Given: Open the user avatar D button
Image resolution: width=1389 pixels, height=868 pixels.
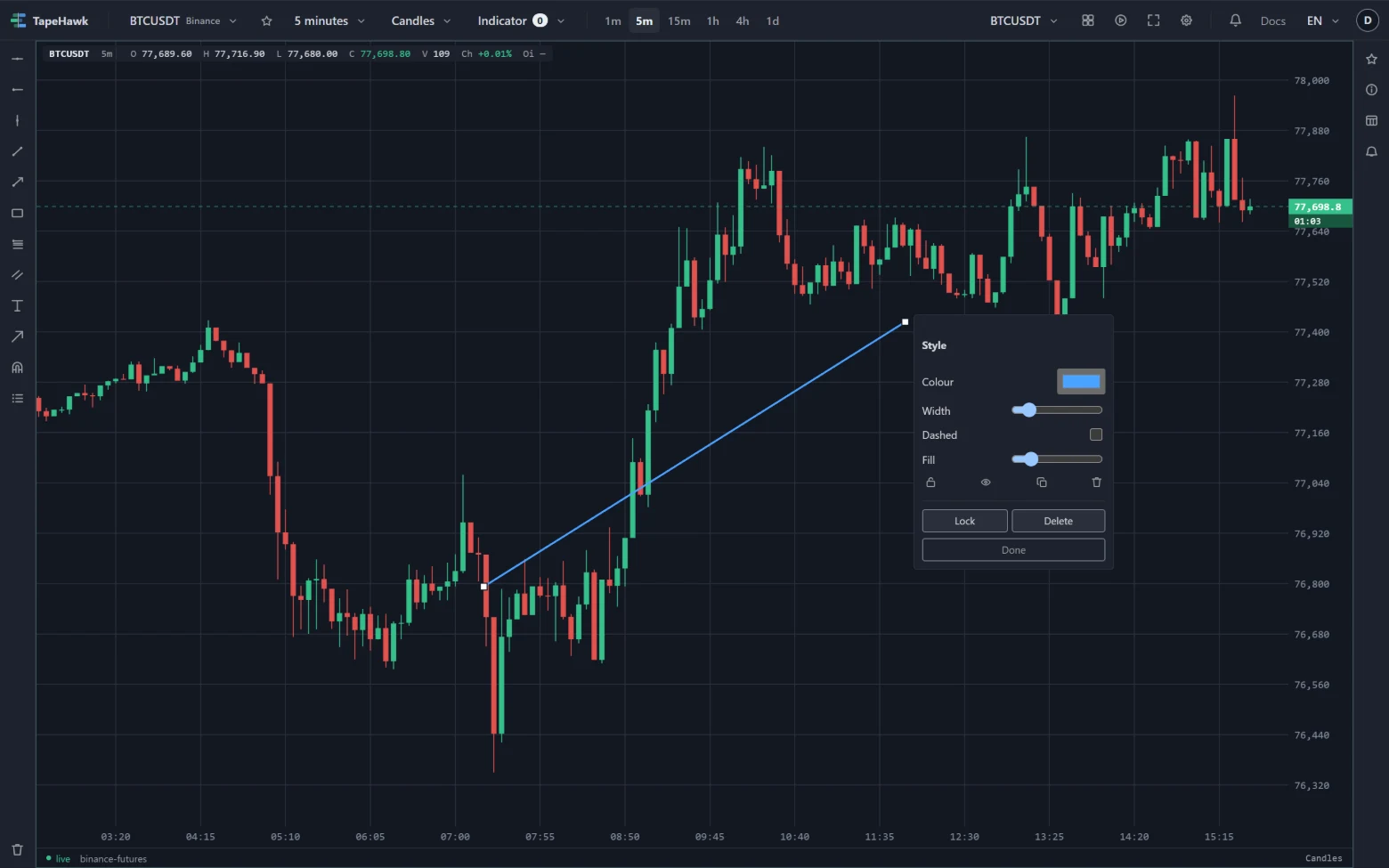Looking at the screenshot, I should [1368, 20].
